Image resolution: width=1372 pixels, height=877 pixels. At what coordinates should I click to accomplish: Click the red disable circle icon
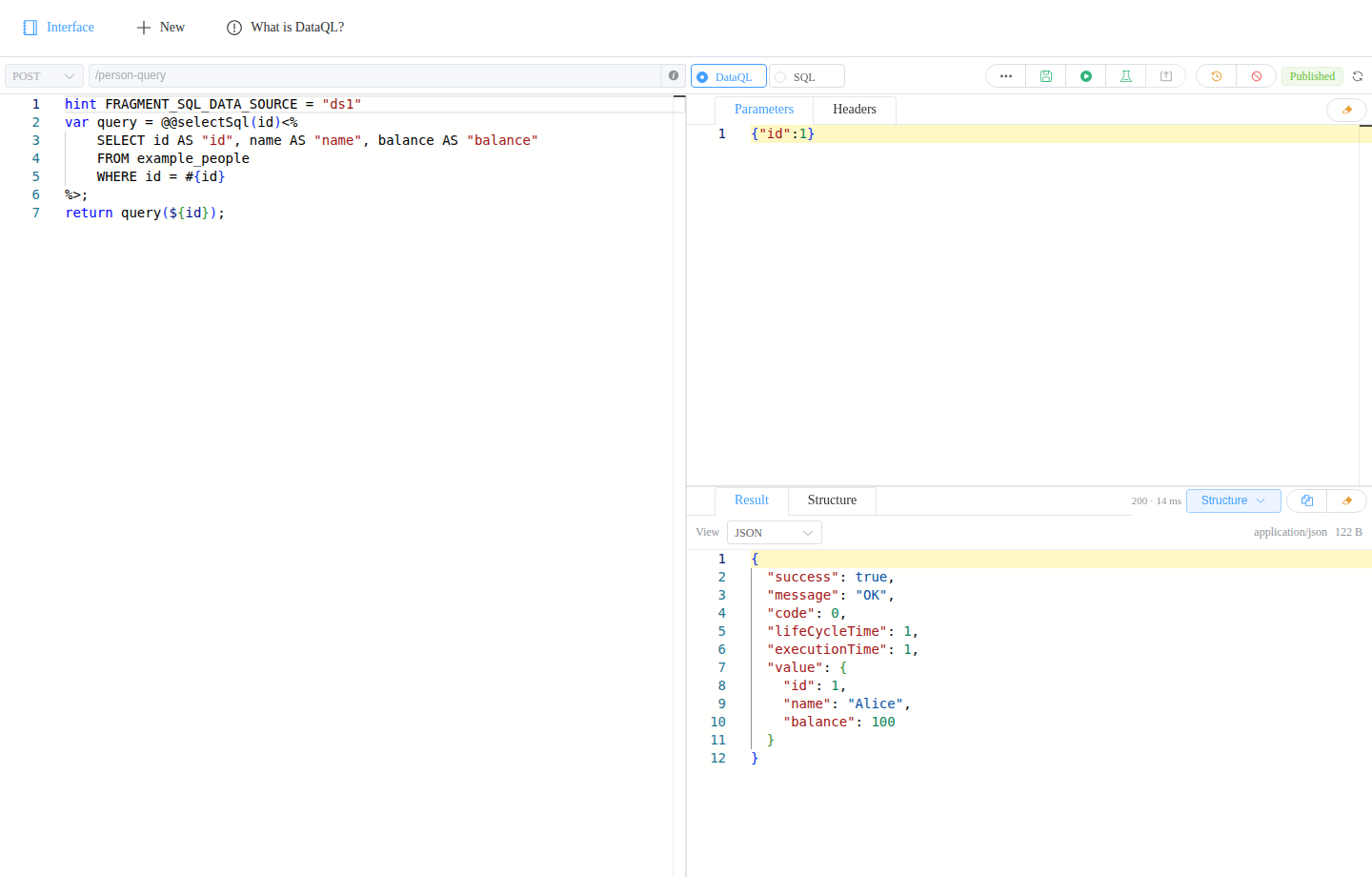tap(1256, 76)
